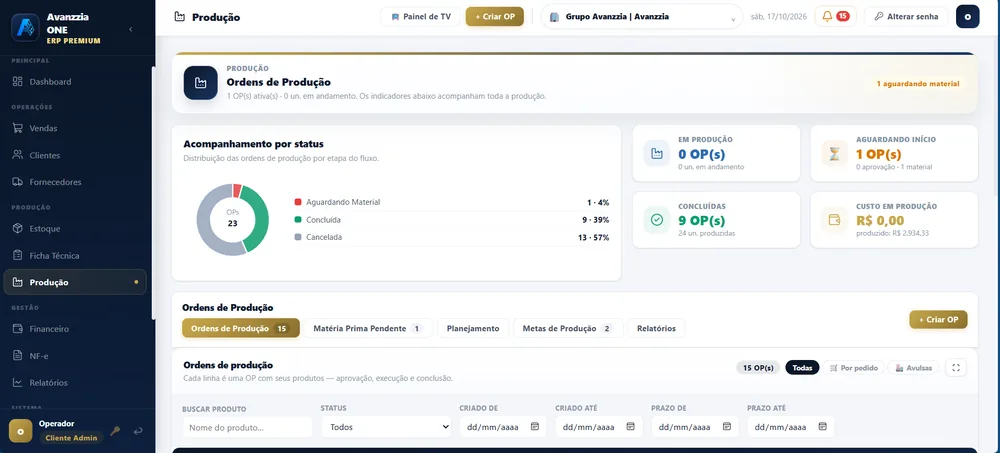
Task: Open NF-e in the sidebar
Action: 75,356
